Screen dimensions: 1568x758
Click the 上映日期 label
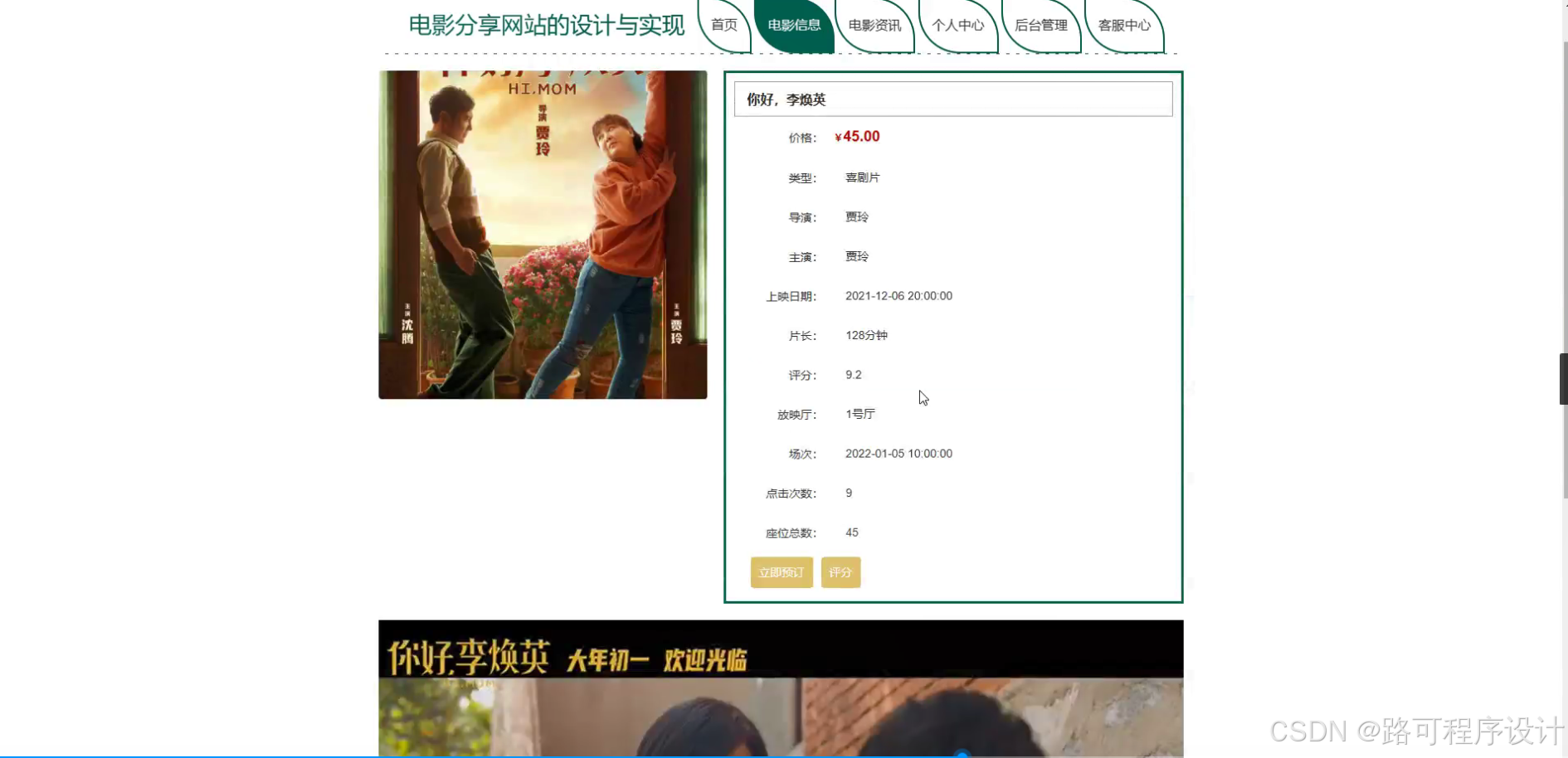click(x=791, y=297)
